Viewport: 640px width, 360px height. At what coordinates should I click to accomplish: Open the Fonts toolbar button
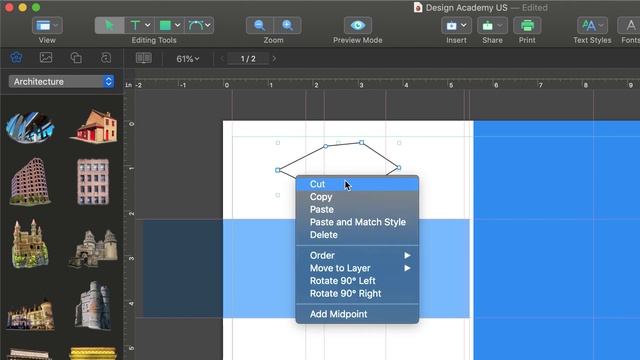point(630,25)
